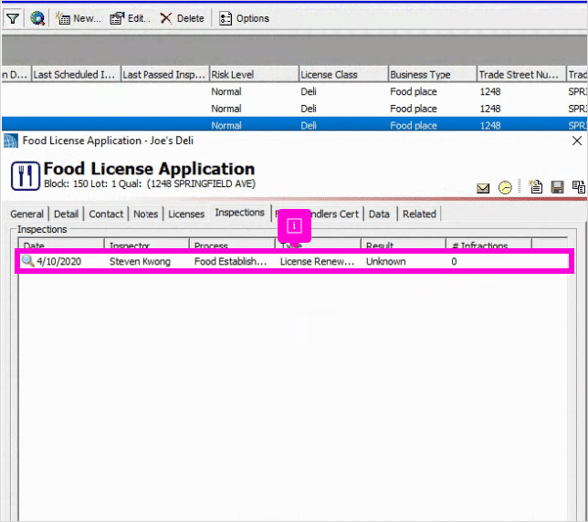Save using the floppy disk icon
The image size is (588, 522).
(557, 187)
